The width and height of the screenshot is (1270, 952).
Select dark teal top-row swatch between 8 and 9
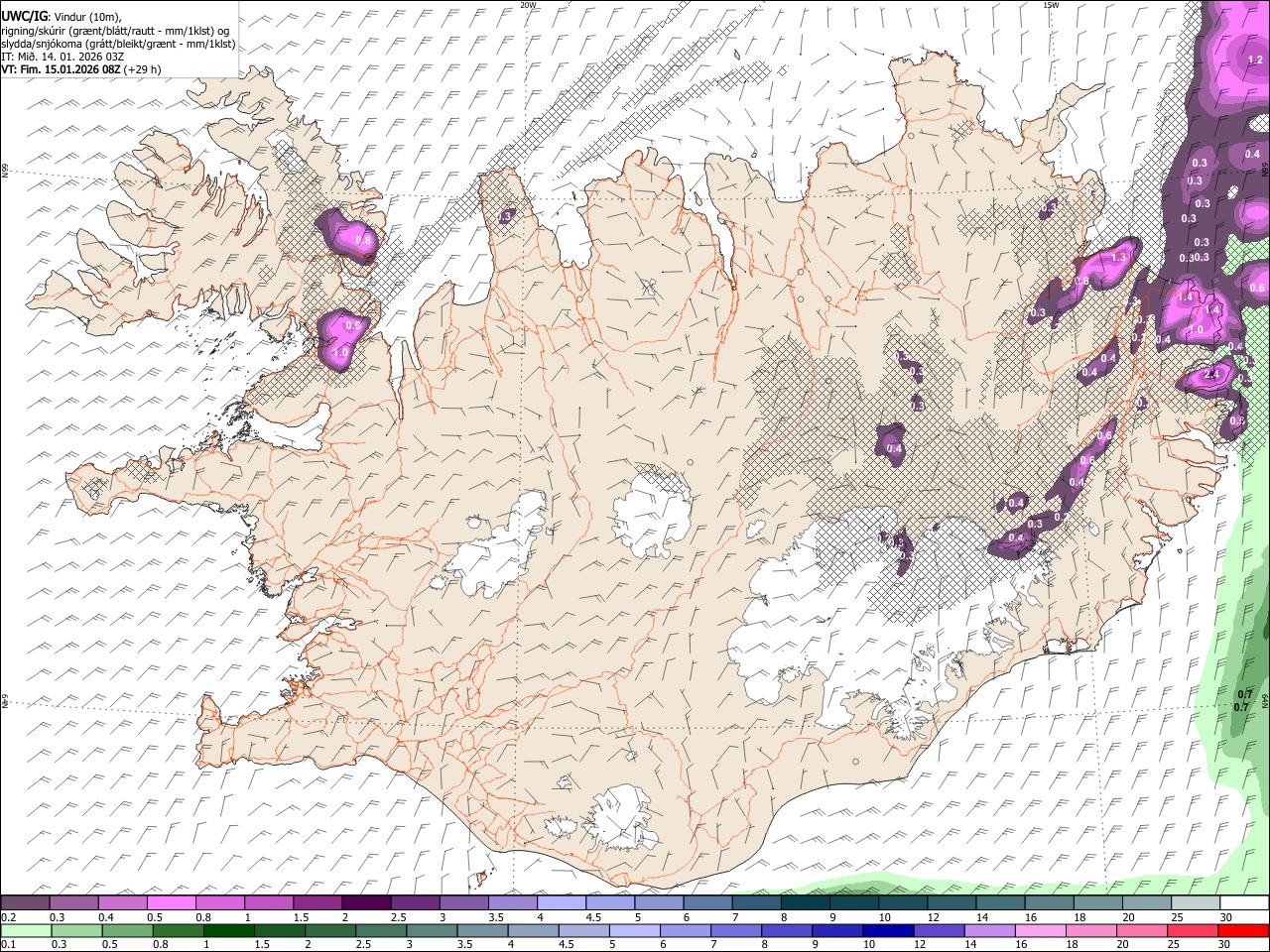[805, 902]
